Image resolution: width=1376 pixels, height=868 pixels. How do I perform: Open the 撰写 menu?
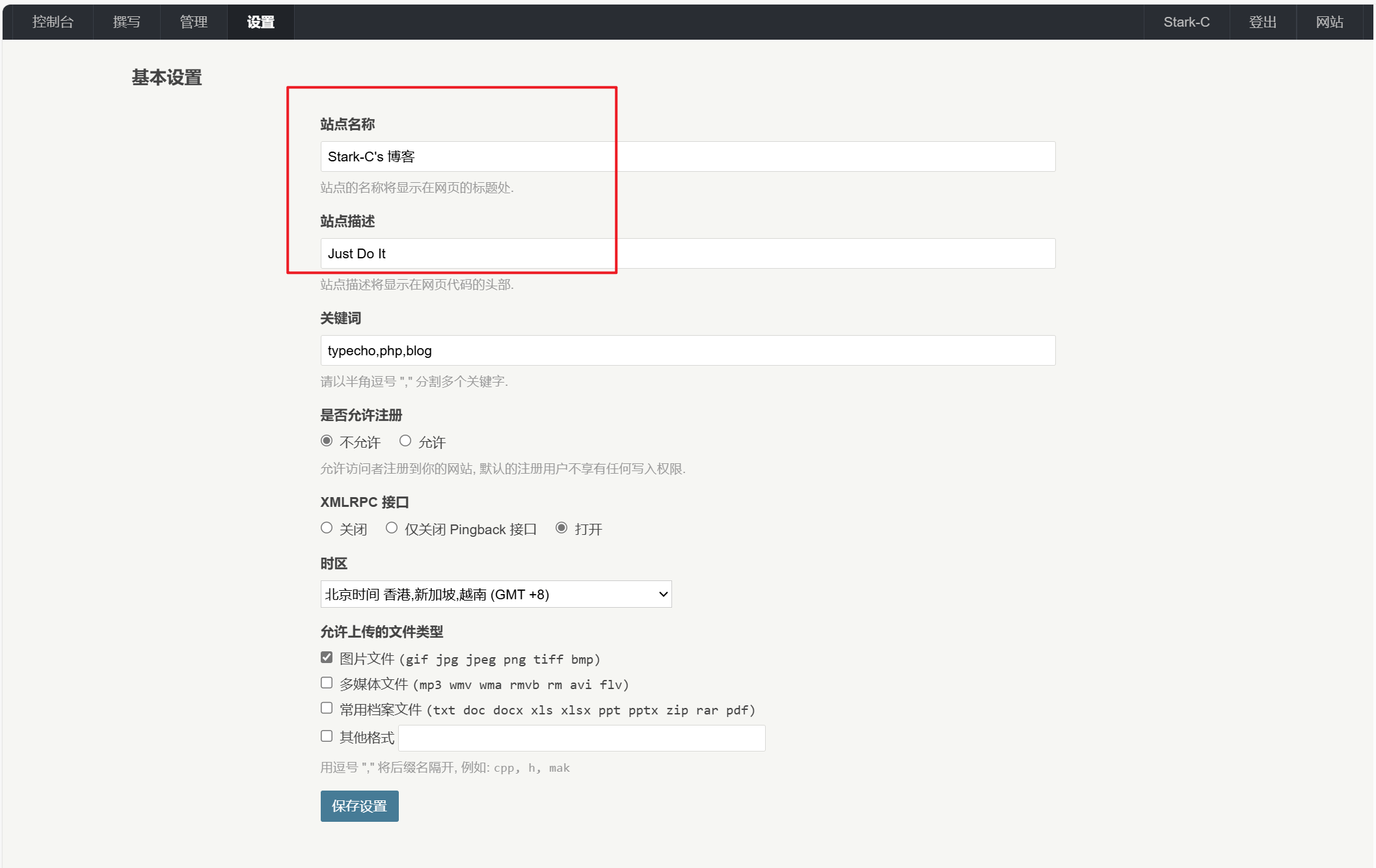126,22
